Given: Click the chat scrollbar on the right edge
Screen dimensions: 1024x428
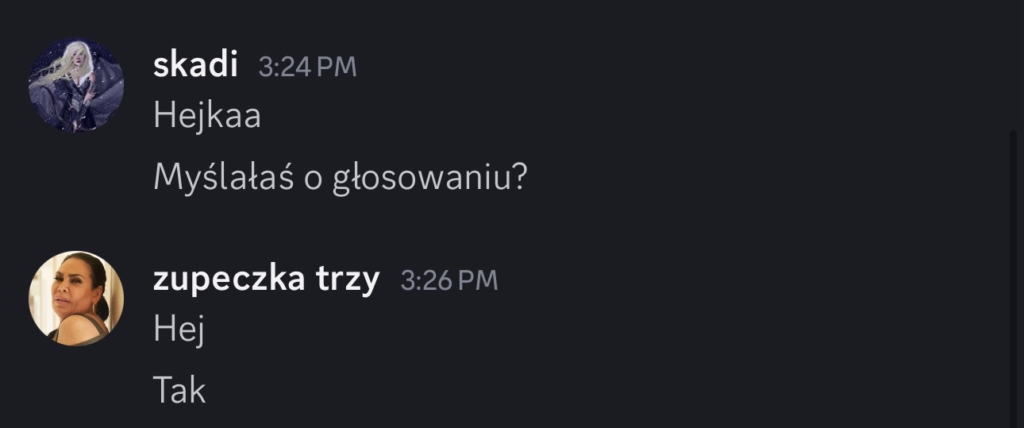Looking at the screenshot, I should point(1014,280).
